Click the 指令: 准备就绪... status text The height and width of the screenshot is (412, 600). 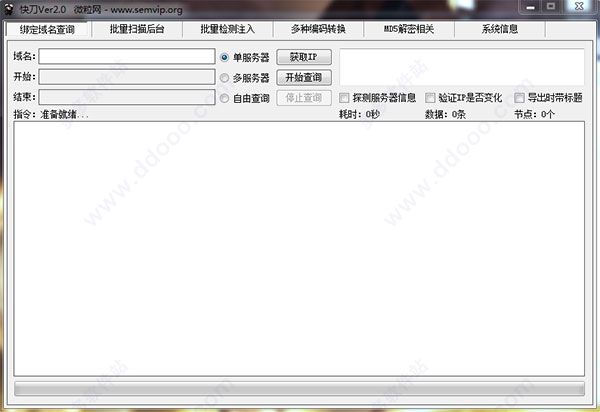[51, 114]
